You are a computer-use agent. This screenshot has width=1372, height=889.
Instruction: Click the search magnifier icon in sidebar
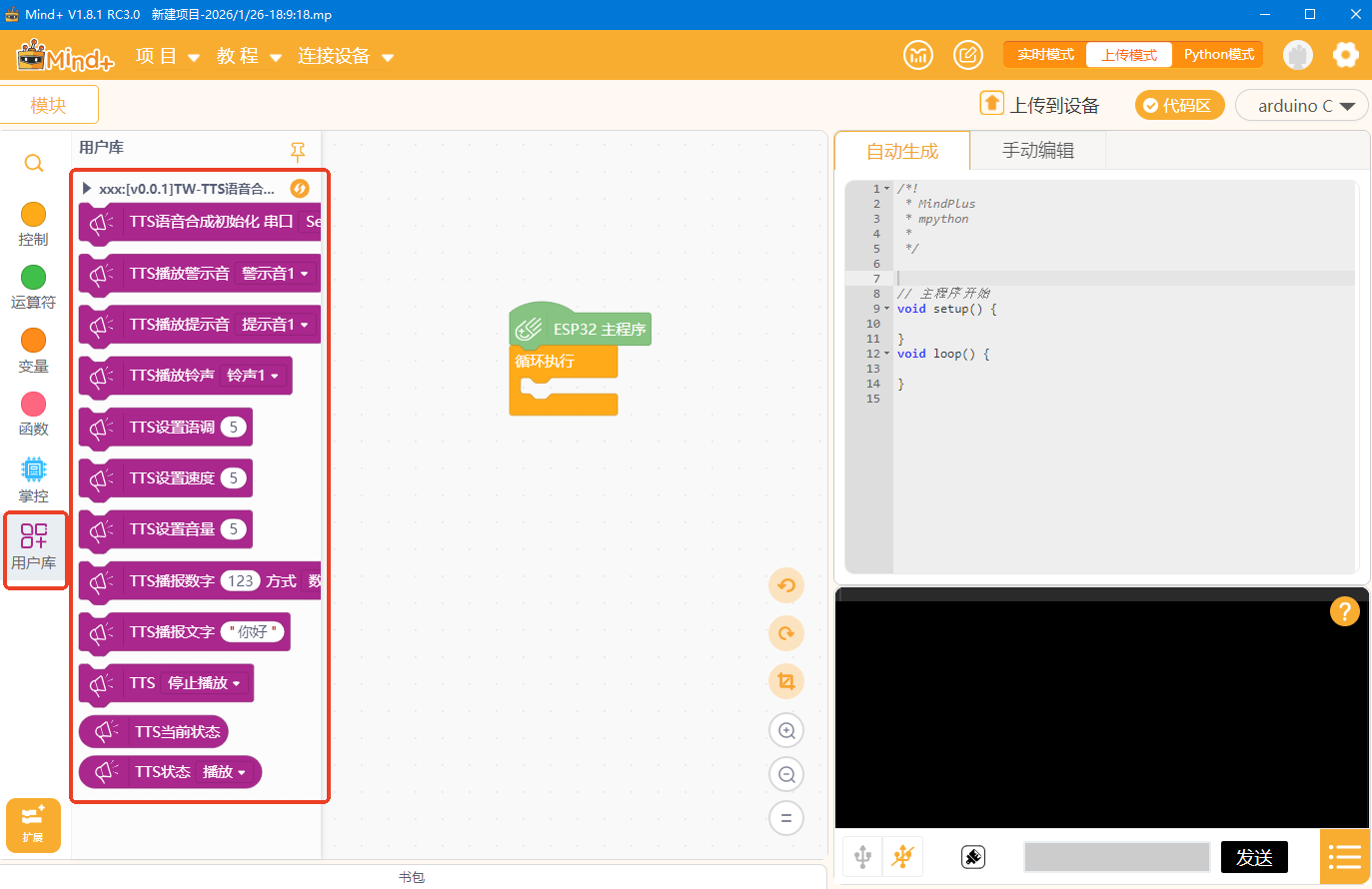point(34,163)
